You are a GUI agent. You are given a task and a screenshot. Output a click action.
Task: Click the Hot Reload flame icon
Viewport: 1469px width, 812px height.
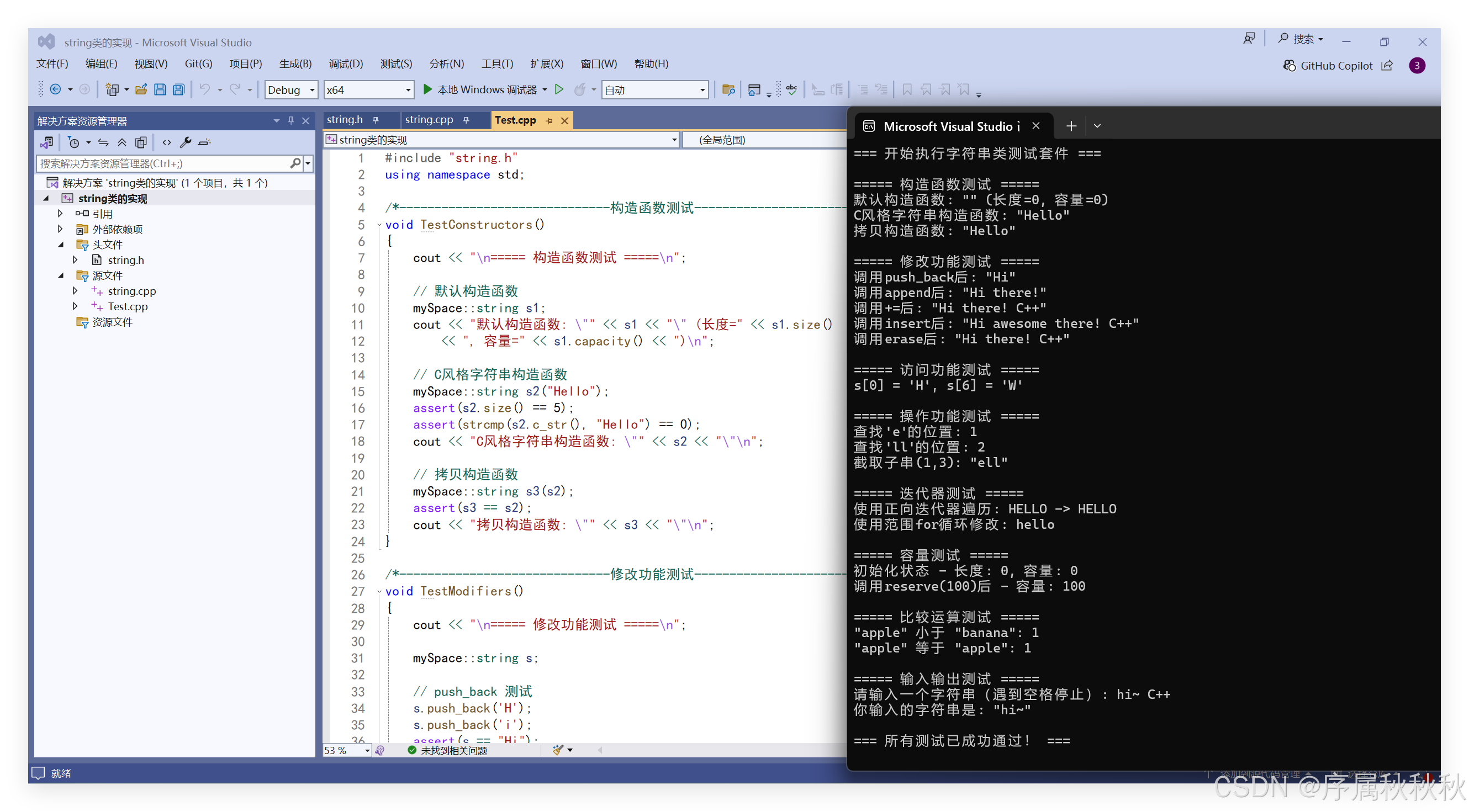(579, 89)
